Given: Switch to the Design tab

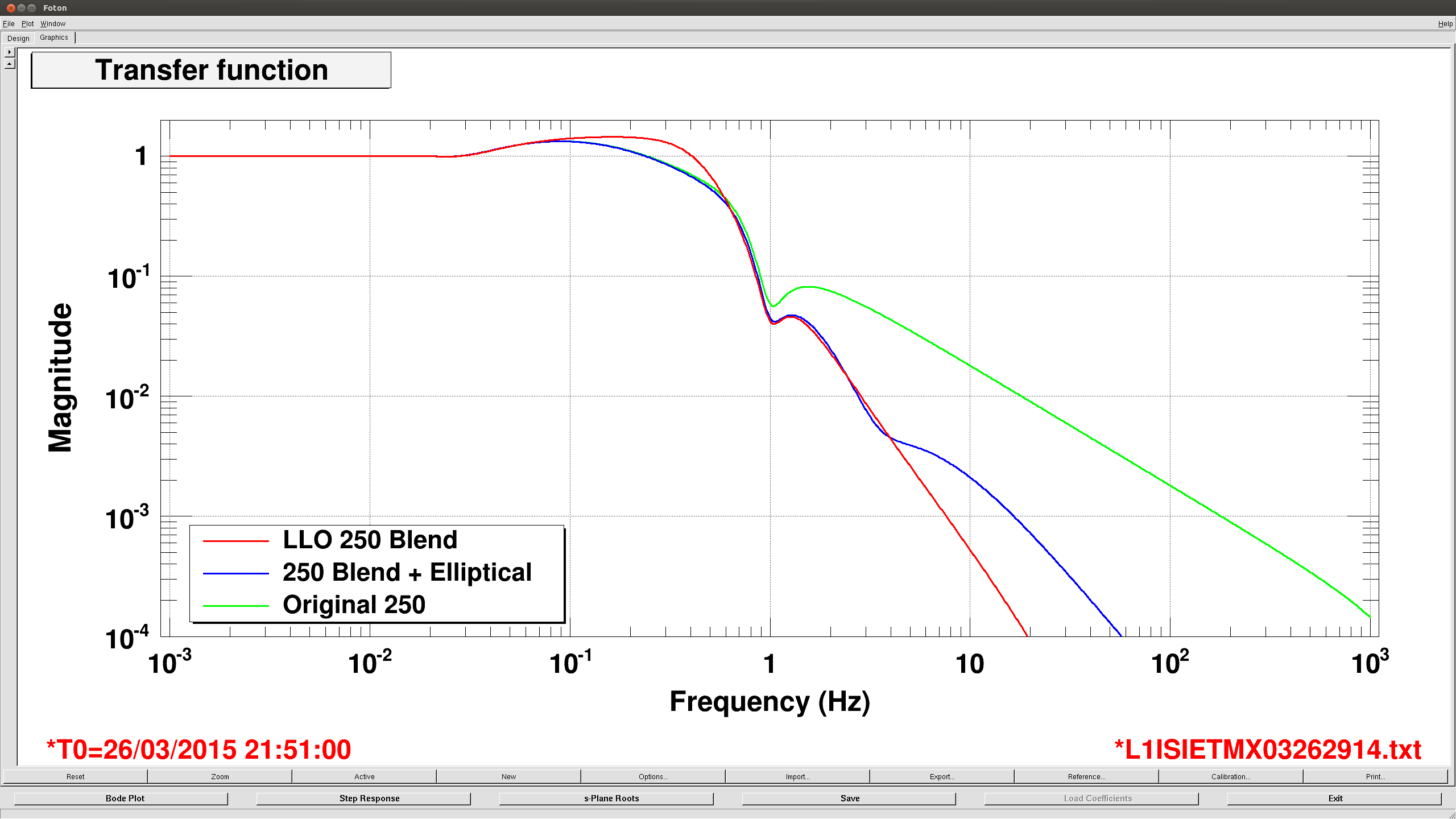Looking at the screenshot, I should tap(18, 38).
